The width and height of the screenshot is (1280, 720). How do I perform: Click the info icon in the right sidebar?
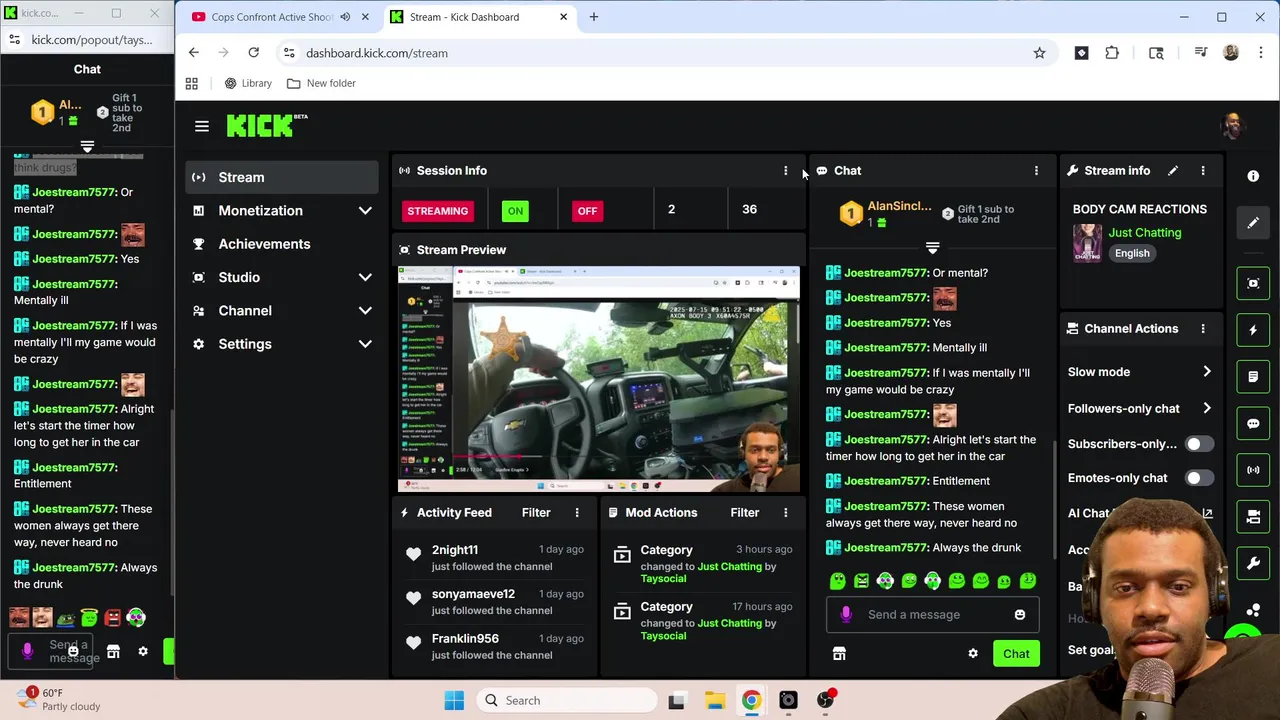pyautogui.click(x=1253, y=176)
